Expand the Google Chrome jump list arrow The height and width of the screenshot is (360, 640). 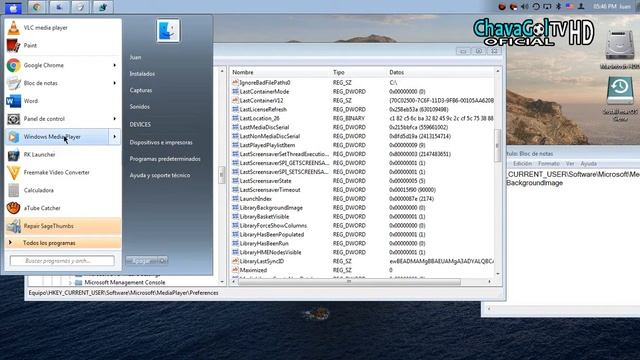click(114, 65)
